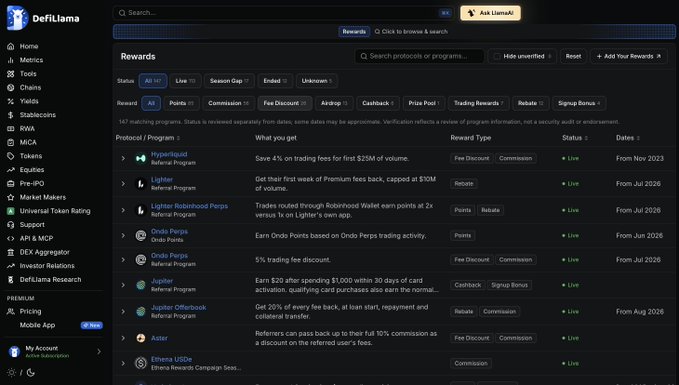
Task: Open the Hyperliquid protocol link
Action: tap(169, 154)
